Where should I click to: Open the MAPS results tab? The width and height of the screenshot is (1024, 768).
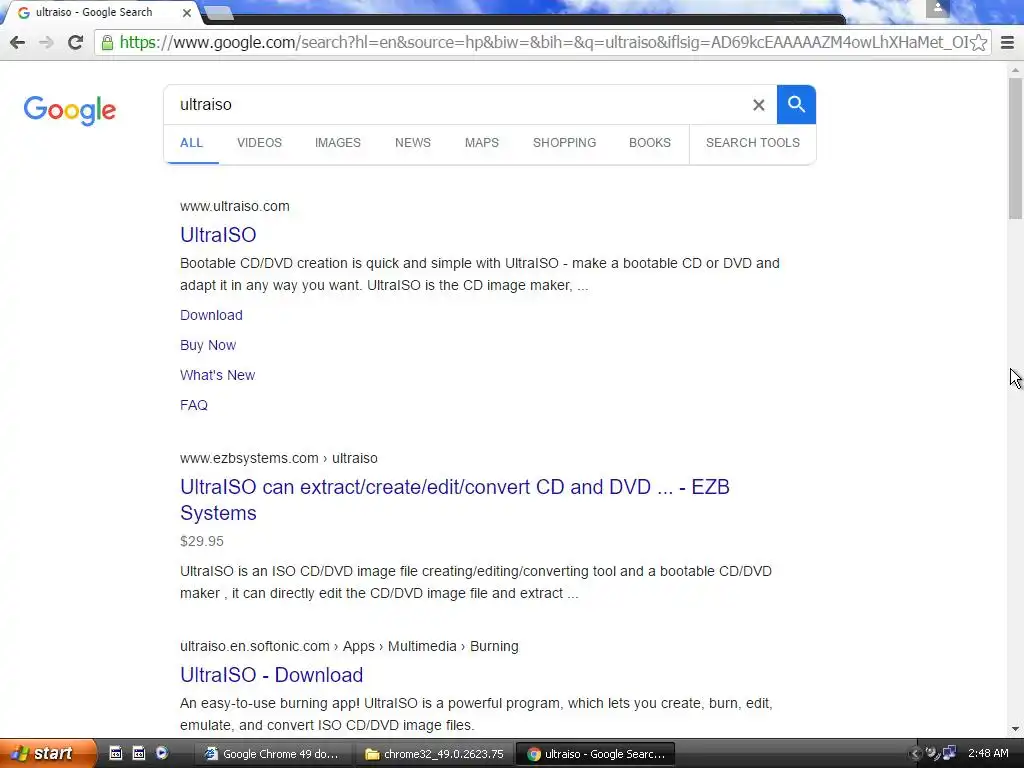[x=482, y=143]
